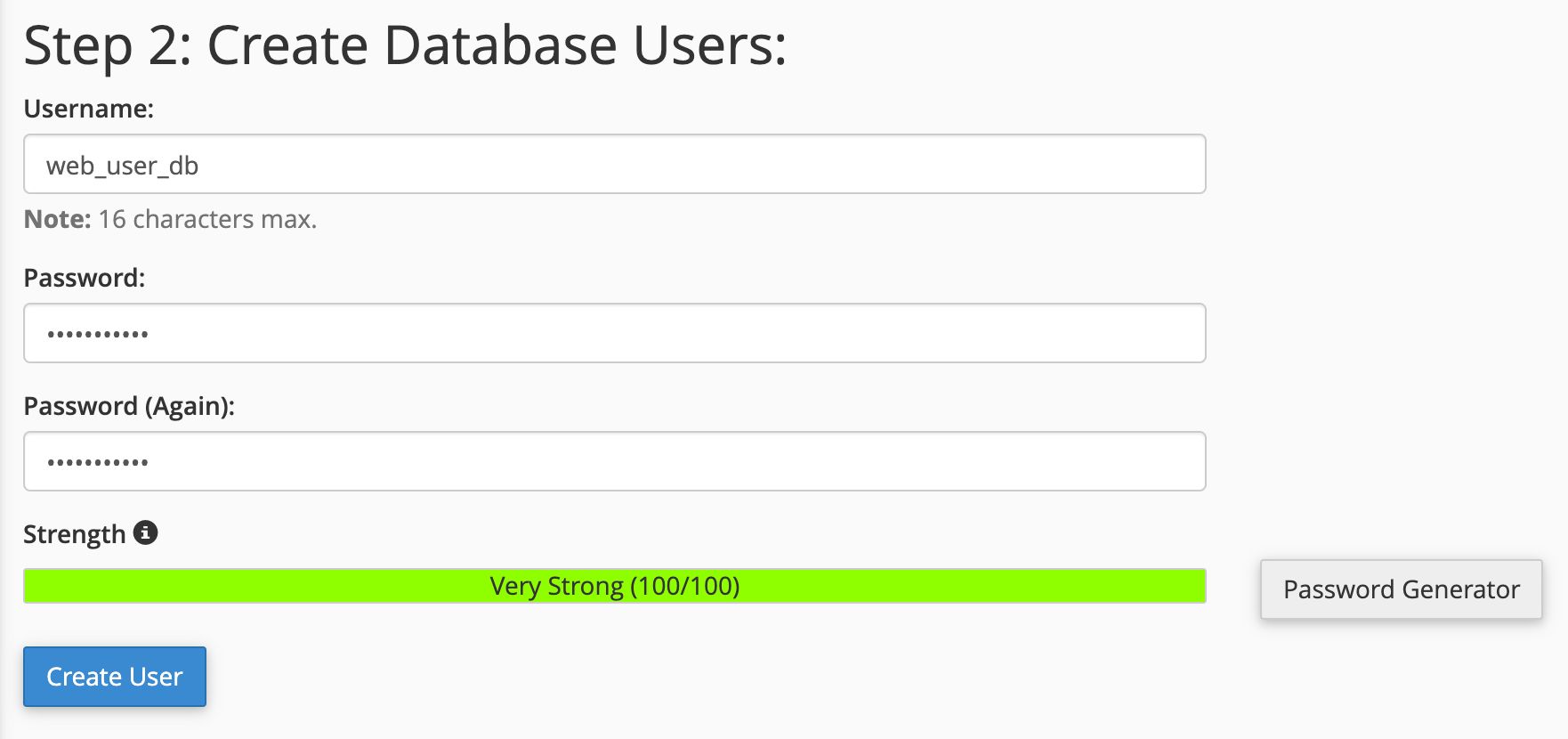Click the masked dots in Password (Again)
Viewport: 1568px width, 739px height.
(98, 463)
